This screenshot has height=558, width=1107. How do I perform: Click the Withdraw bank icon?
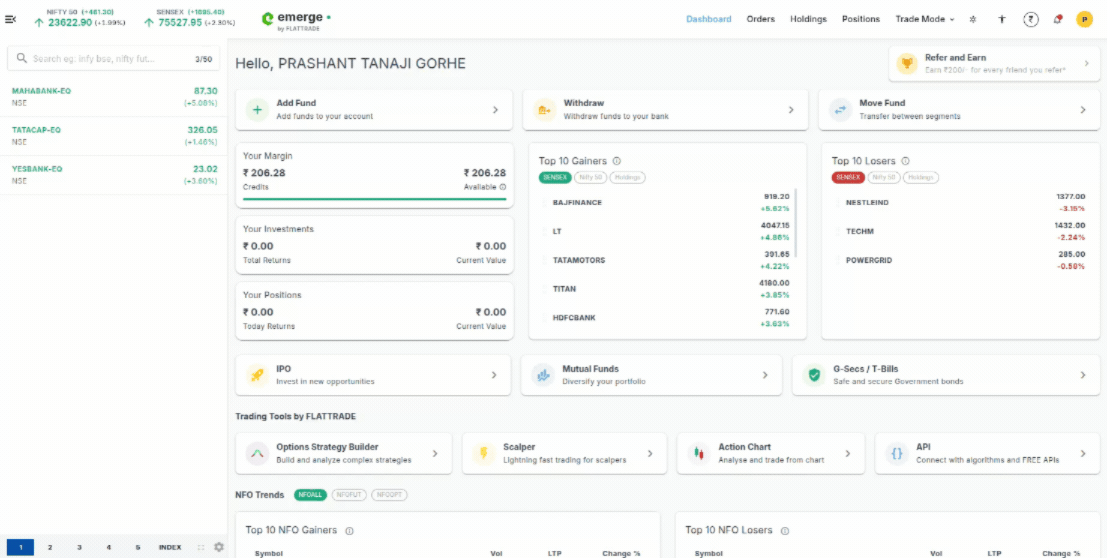point(544,109)
